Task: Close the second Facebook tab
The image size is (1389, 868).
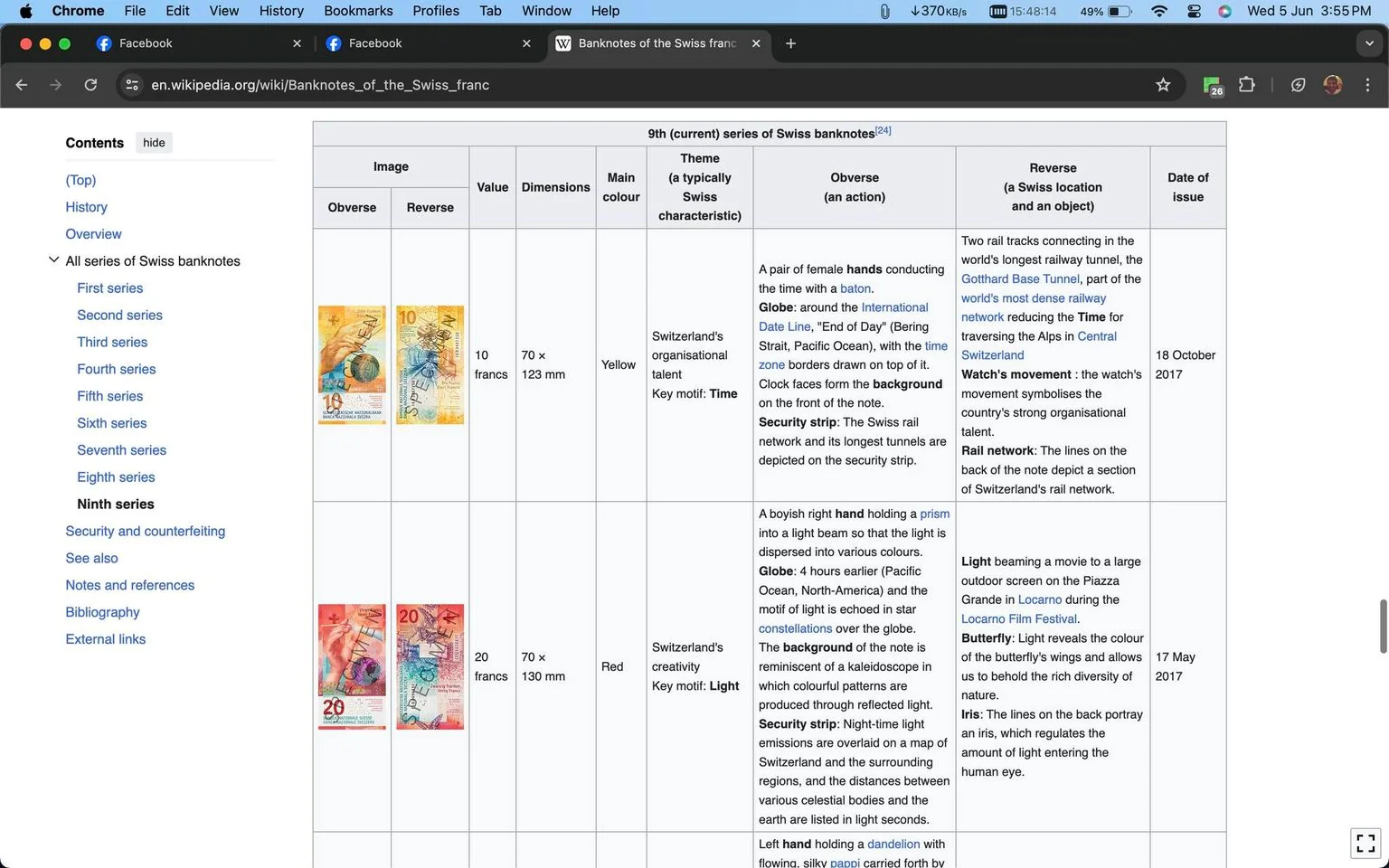Action: click(x=526, y=43)
